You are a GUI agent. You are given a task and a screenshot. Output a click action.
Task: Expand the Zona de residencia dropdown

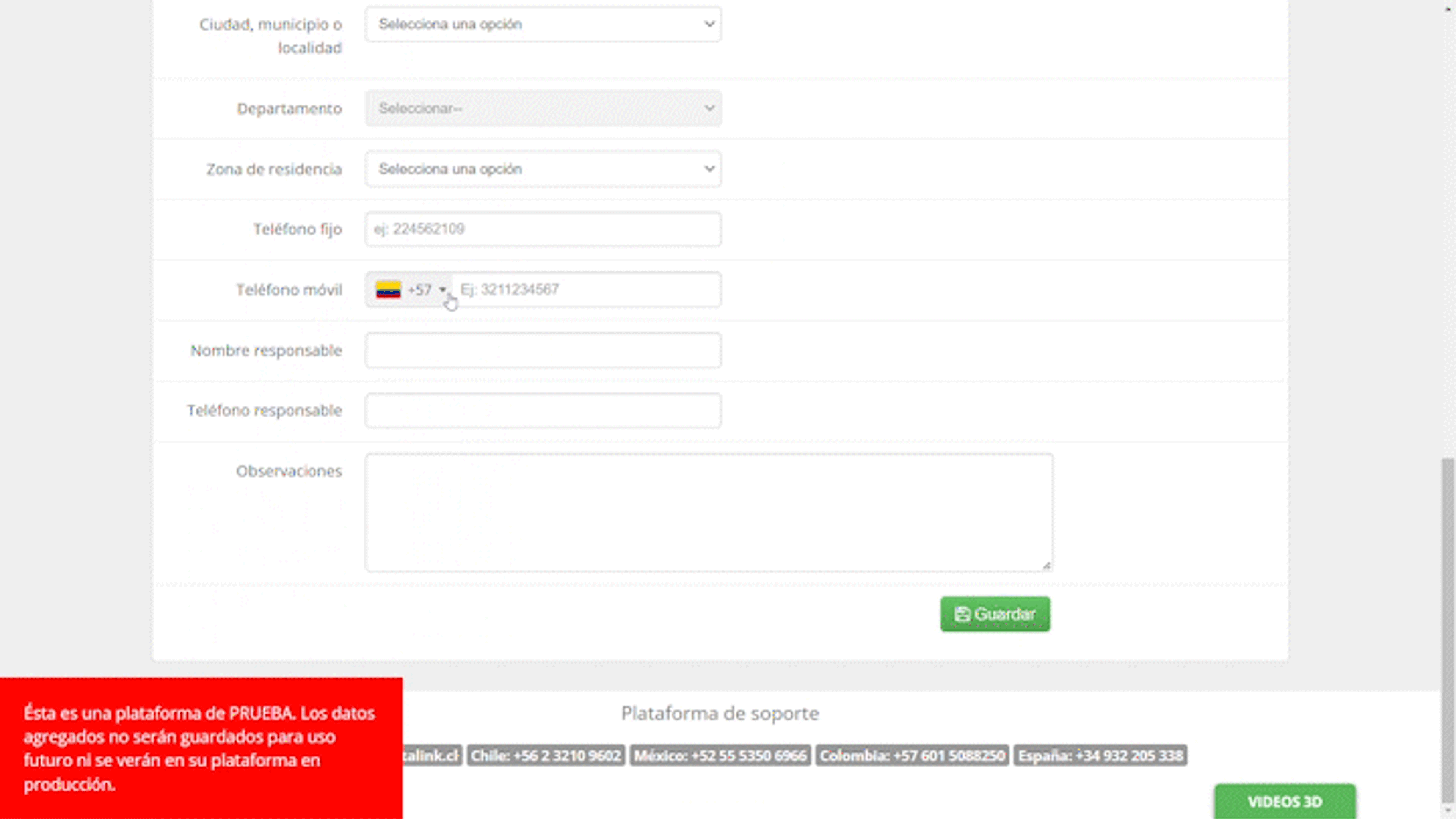click(543, 169)
